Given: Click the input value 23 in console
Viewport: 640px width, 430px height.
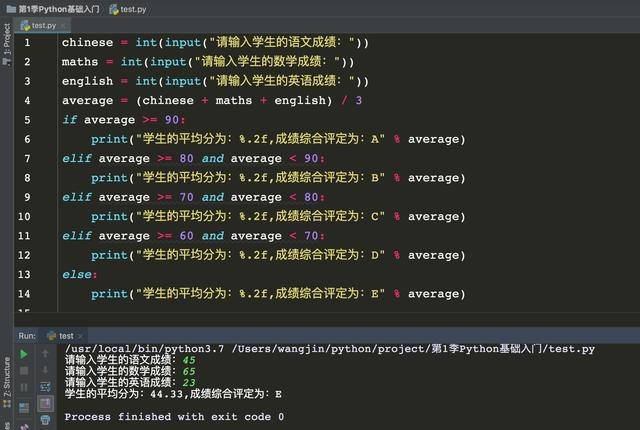Looking at the screenshot, I should coord(189,382).
